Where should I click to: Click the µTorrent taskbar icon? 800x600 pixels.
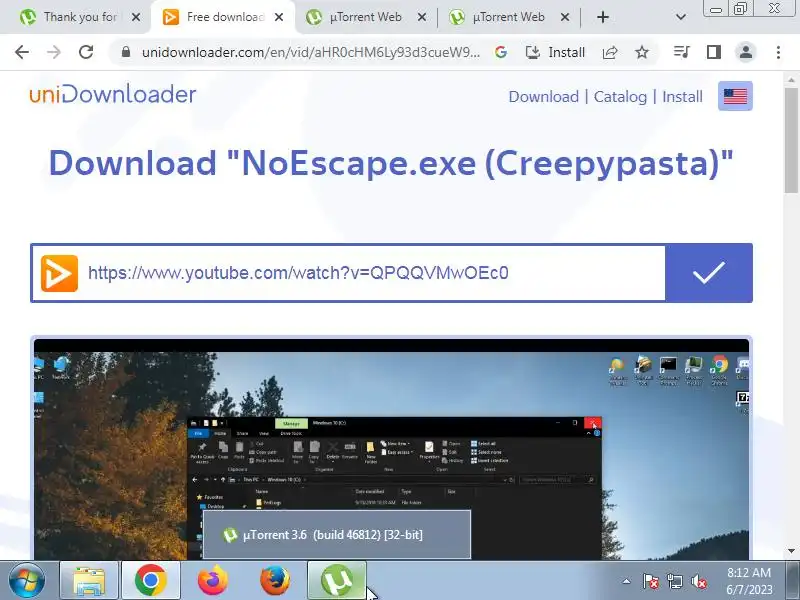click(x=337, y=581)
